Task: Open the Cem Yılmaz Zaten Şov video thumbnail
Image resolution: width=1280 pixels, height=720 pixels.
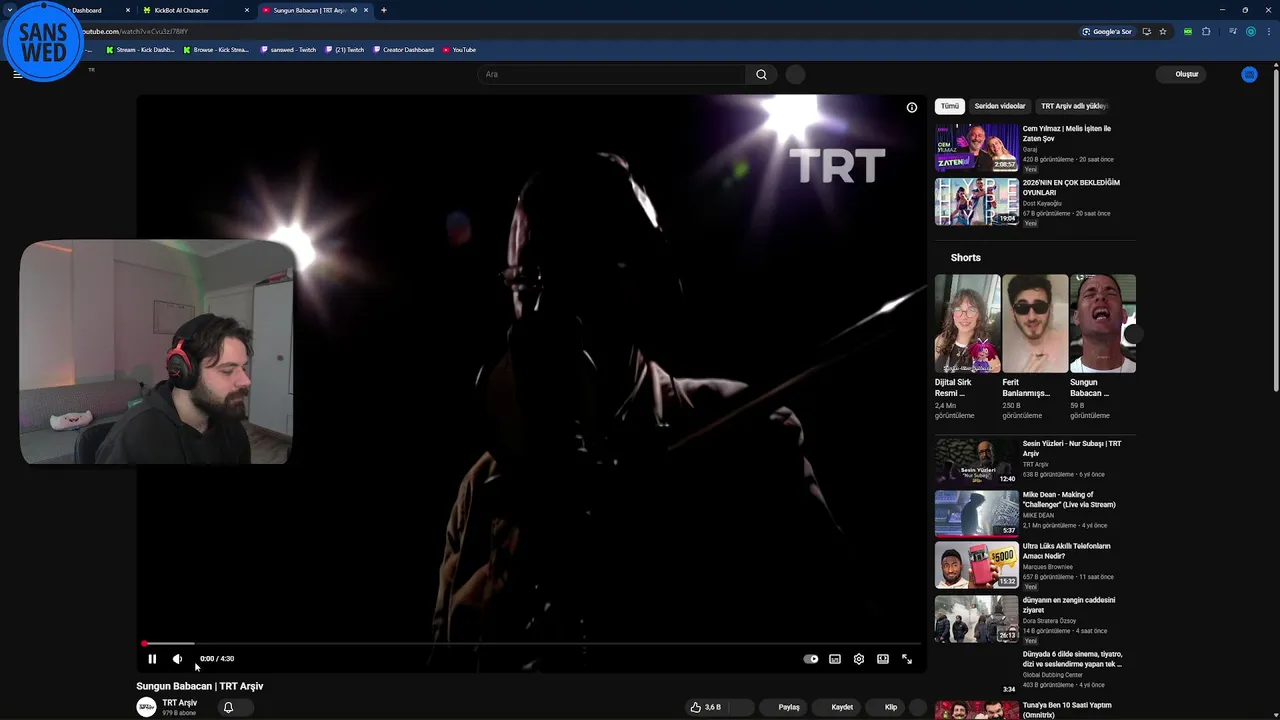Action: (x=976, y=147)
